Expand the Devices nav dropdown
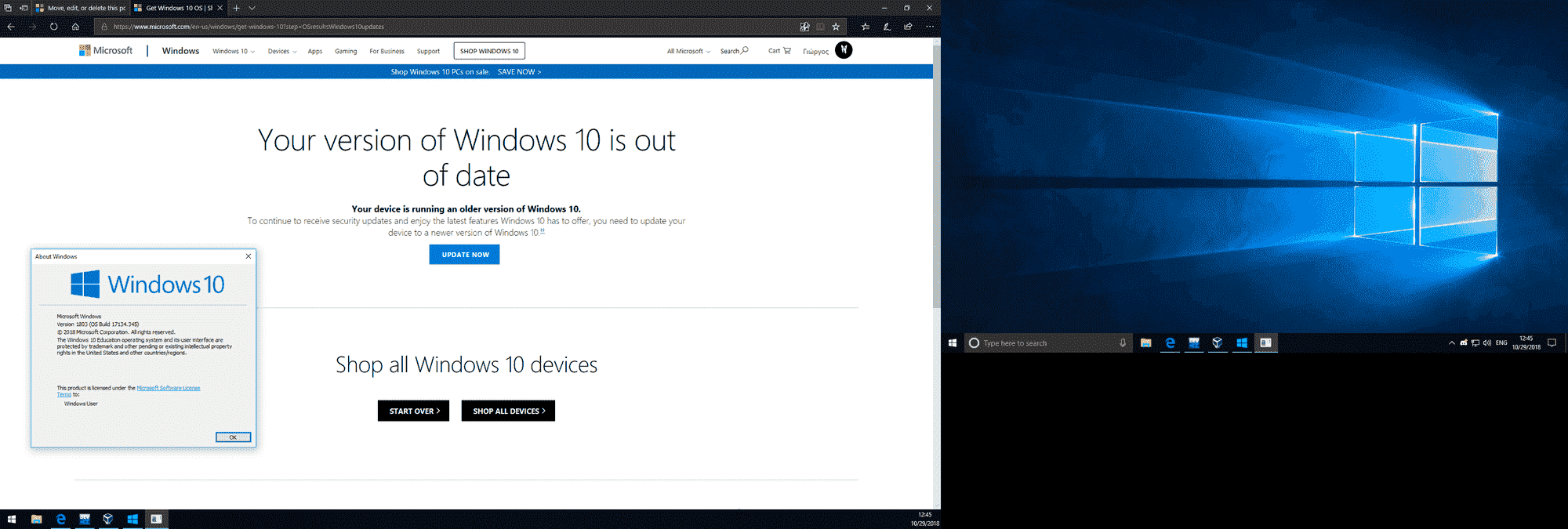Screen dimensions: 1568x529 (282, 52)
